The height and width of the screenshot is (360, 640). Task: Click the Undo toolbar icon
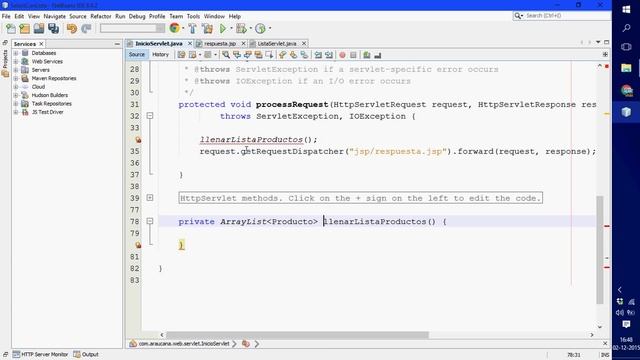tap(72, 28)
